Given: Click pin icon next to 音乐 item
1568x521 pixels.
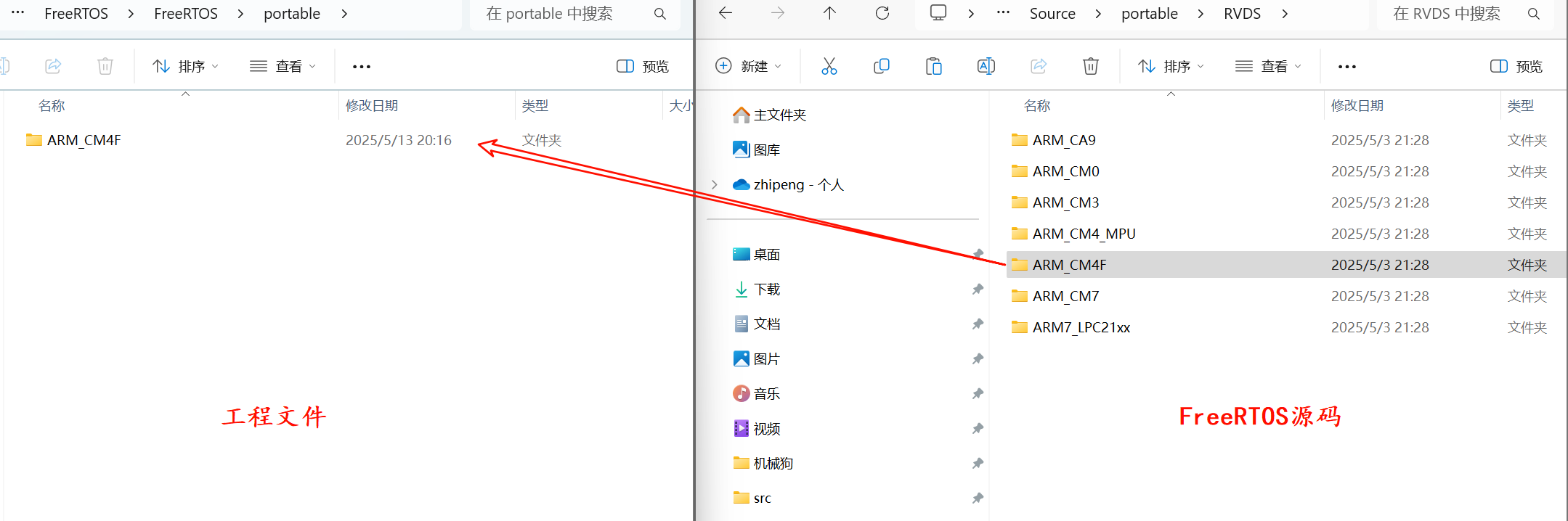Looking at the screenshot, I should click(978, 393).
